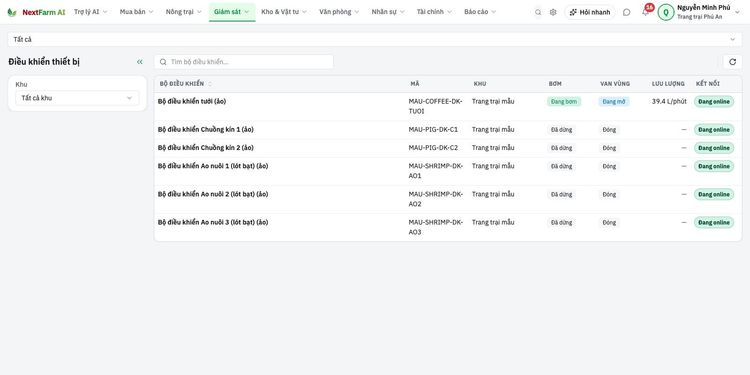750x375 pixels.
Task: Open the settings gear icon
Action: 553,12
